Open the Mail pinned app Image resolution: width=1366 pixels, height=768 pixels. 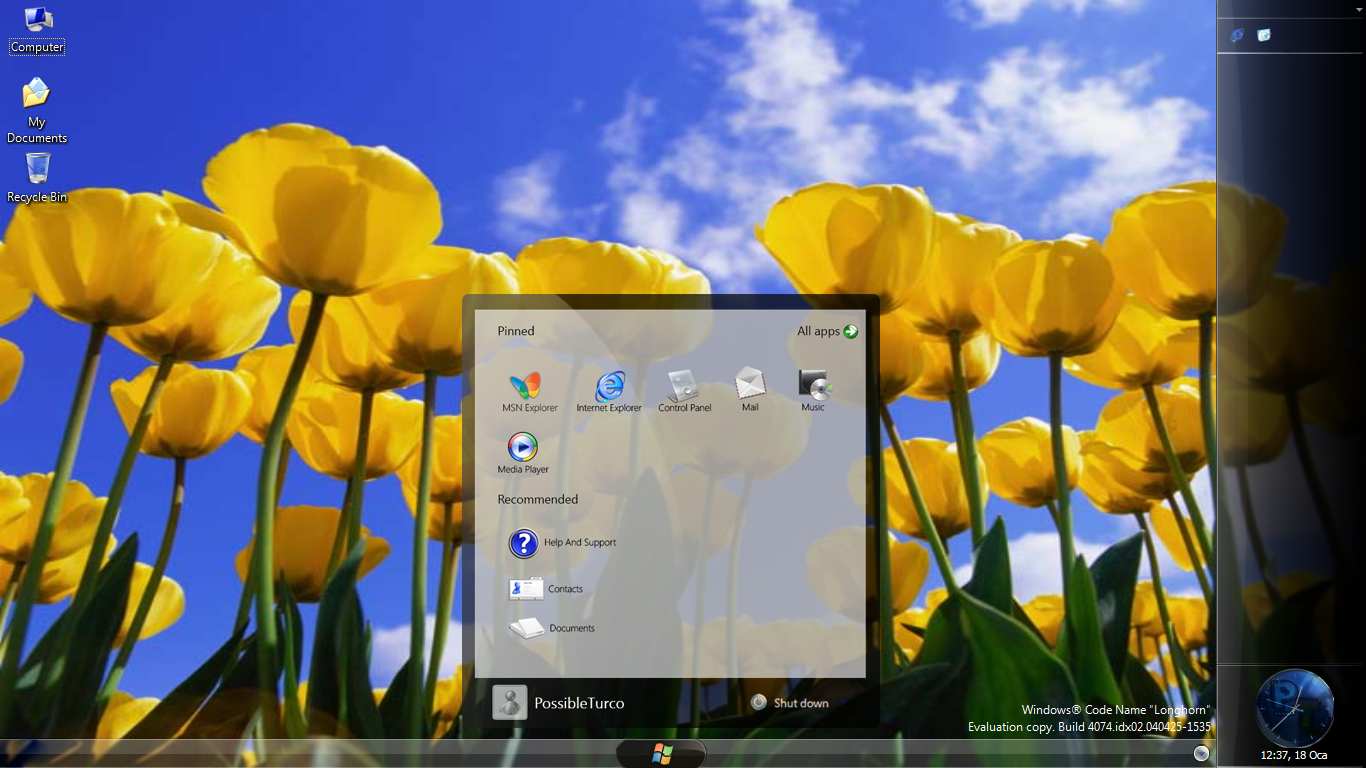[x=750, y=390]
